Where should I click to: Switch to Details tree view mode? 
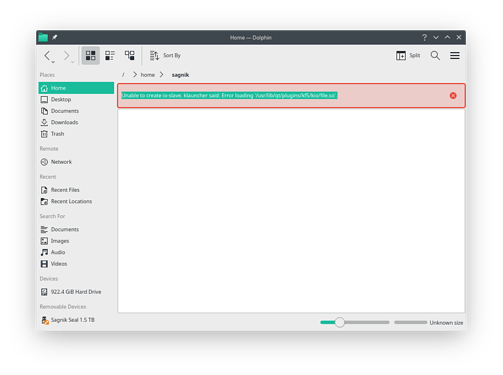129,55
